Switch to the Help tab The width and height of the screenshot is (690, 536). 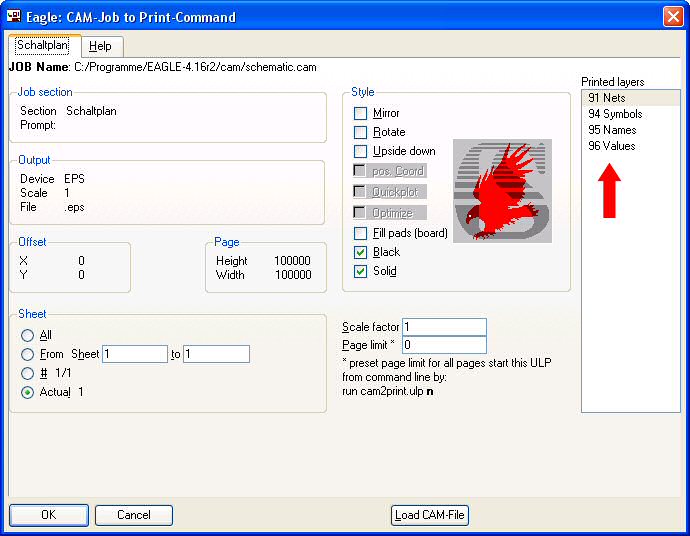100,46
